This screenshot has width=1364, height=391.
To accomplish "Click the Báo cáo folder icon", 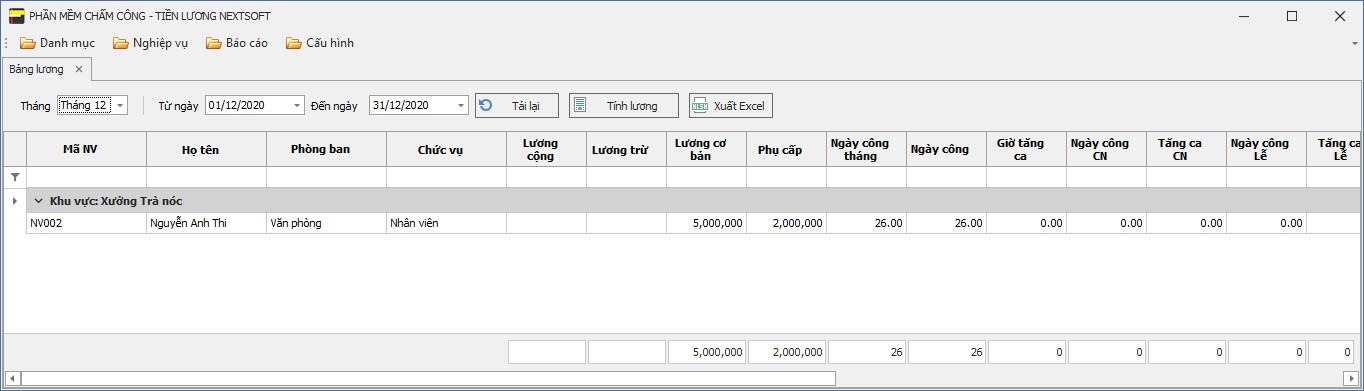I will pos(214,43).
